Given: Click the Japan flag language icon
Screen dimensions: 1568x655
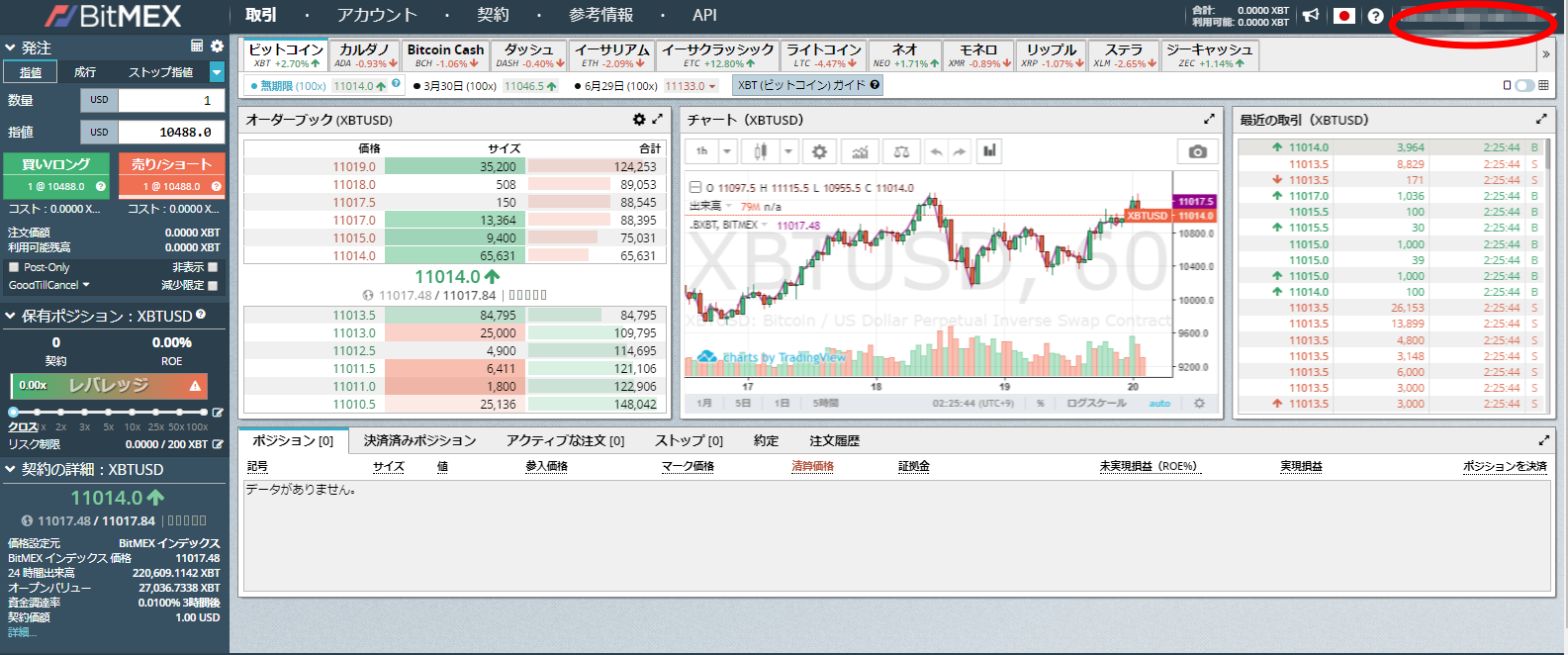Looking at the screenshot, I should [x=1343, y=16].
